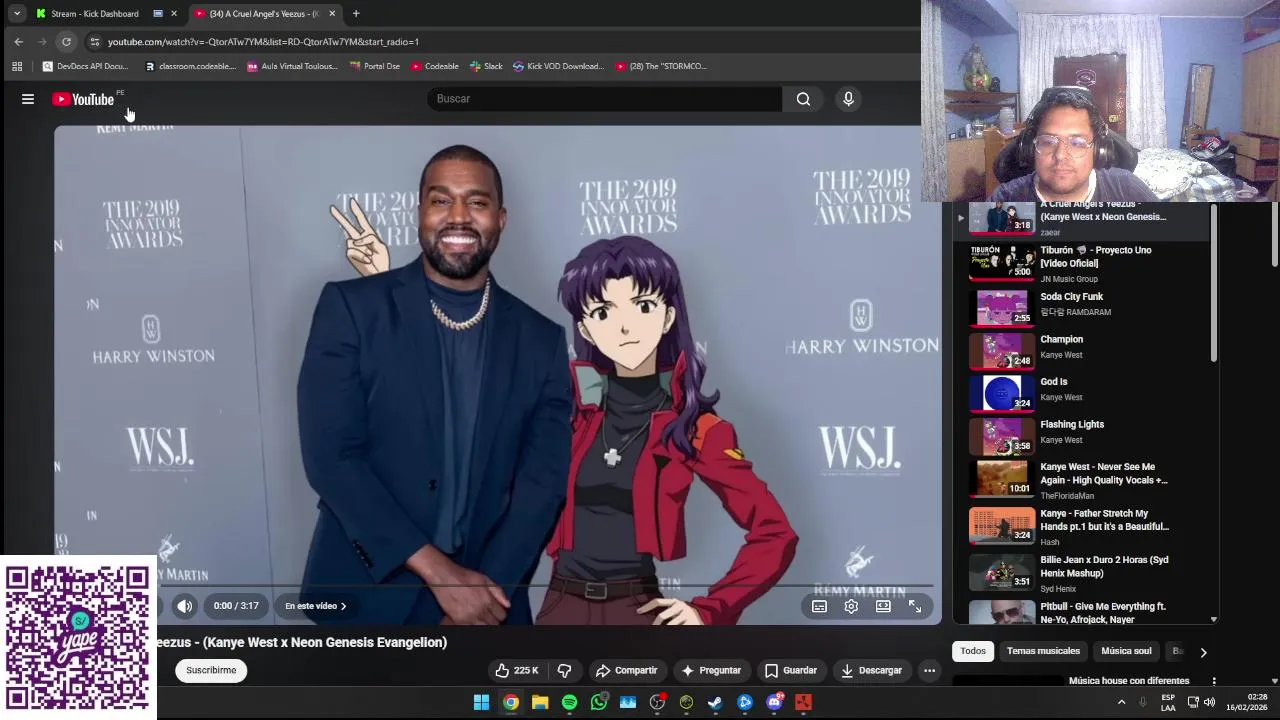
Task: Focus the Buscar search field
Action: pos(605,99)
